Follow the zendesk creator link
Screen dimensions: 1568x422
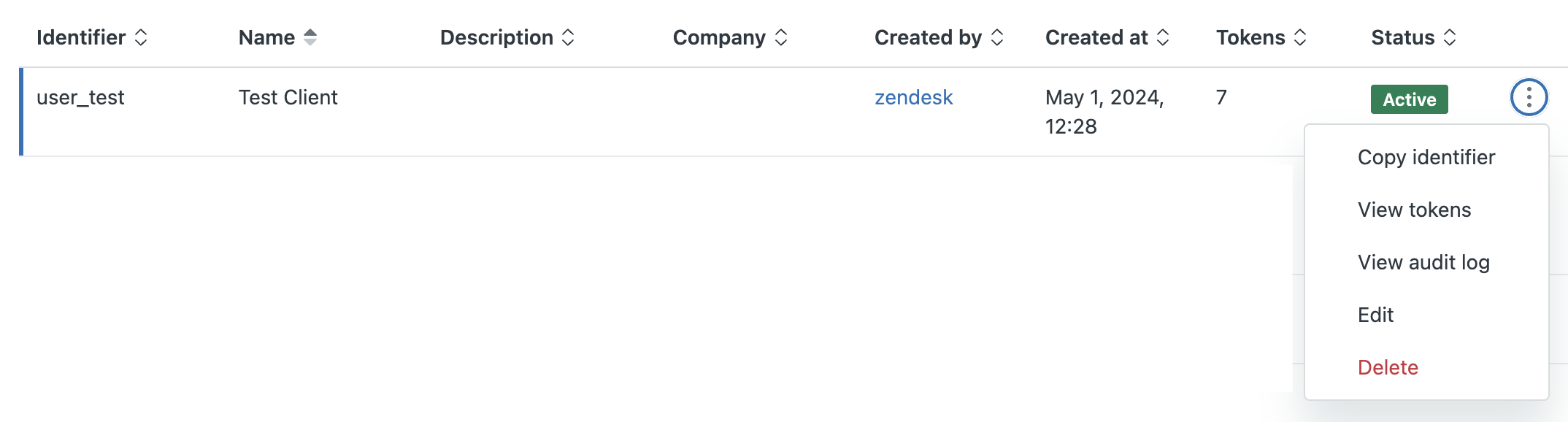(914, 97)
